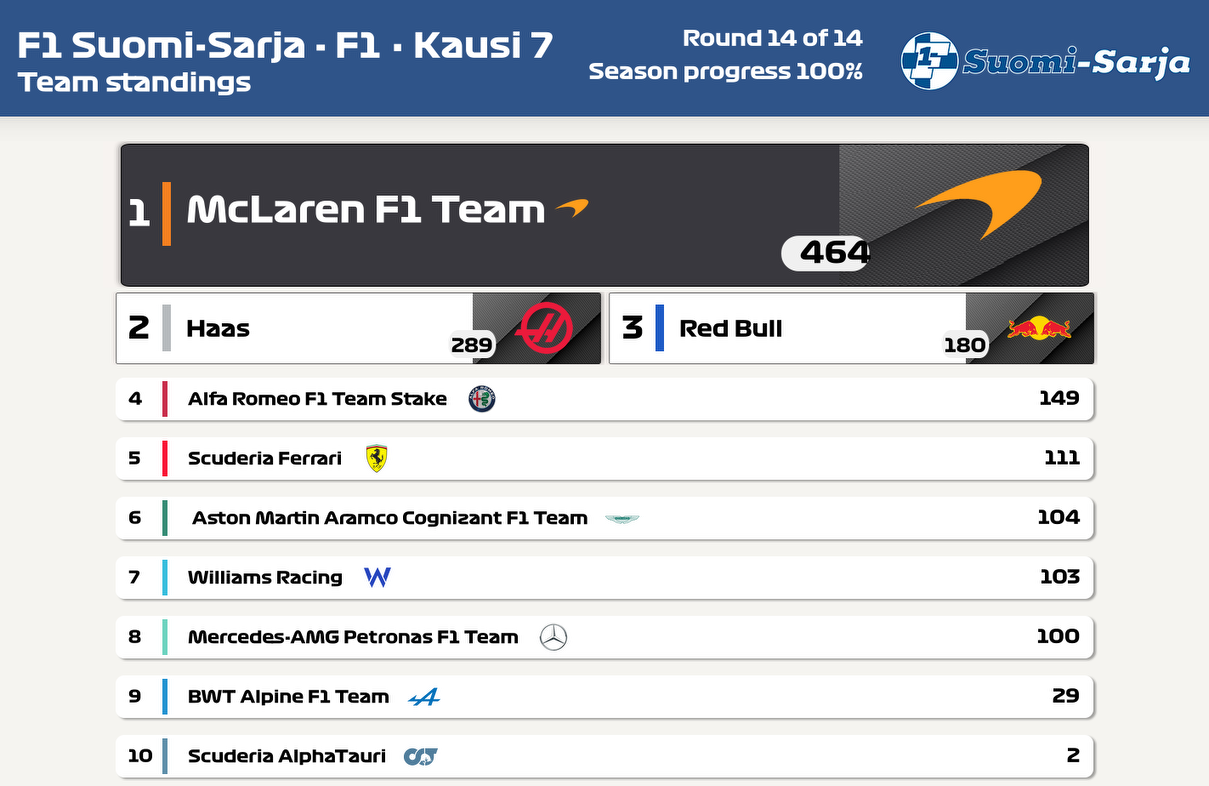Open the Red Bull third-place team card
The height and width of the screenshot is (786, 1209).
point(851,328)
